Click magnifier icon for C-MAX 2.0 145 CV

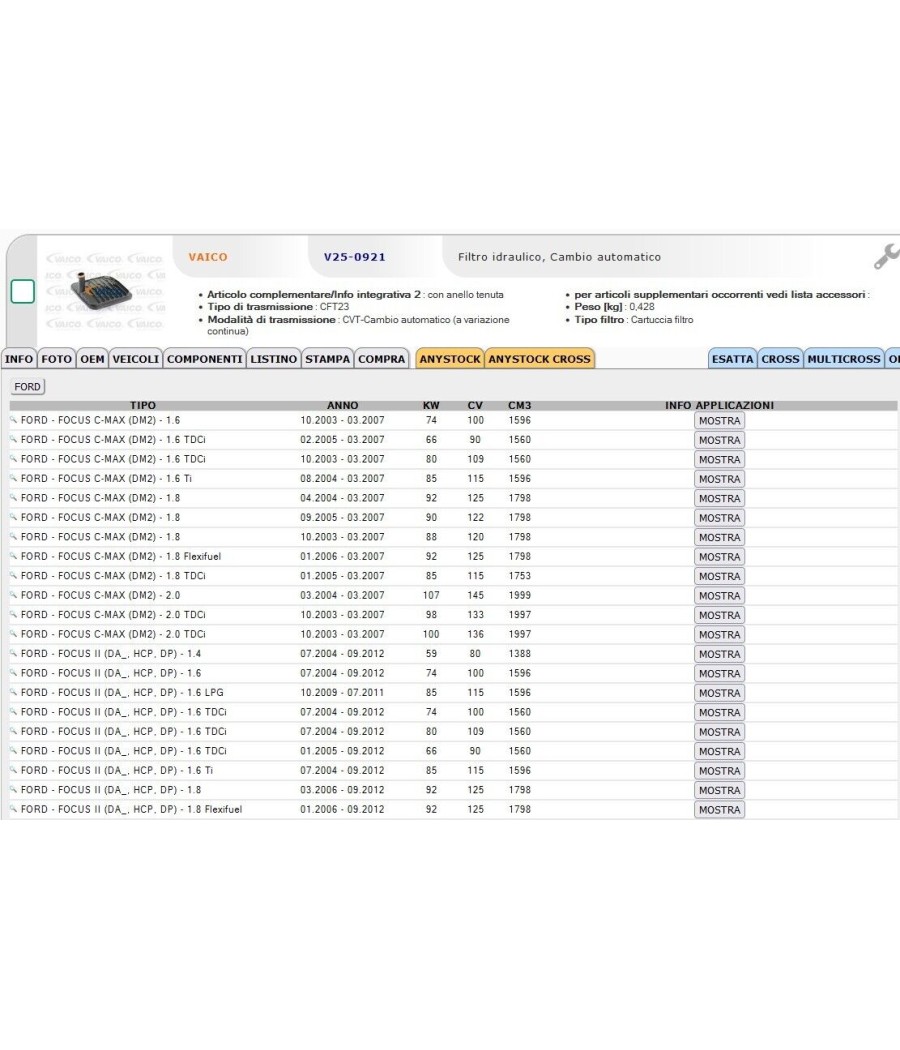coord(13,595)
